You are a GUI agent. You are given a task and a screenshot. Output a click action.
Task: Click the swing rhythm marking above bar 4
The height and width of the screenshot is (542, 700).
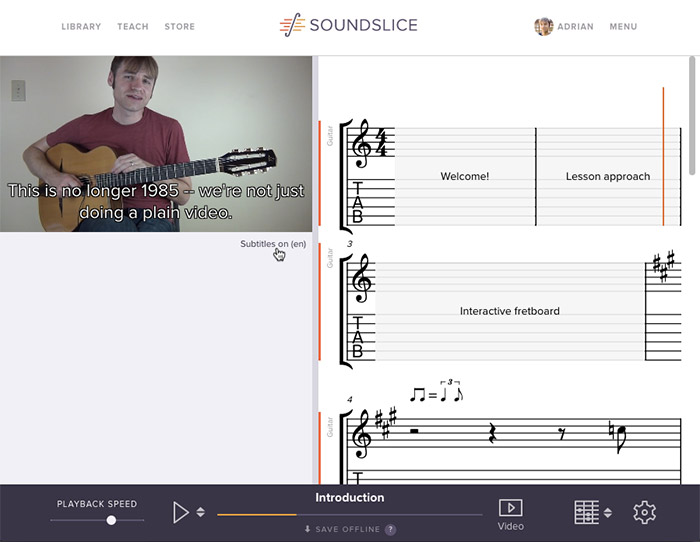tap(436, 392)
